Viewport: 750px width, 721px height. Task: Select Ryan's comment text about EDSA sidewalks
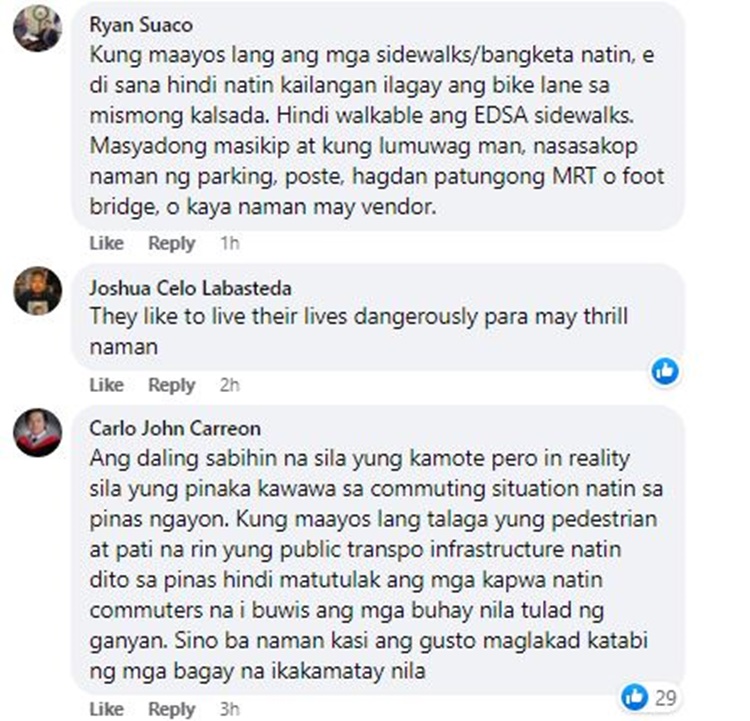(377, 131)
